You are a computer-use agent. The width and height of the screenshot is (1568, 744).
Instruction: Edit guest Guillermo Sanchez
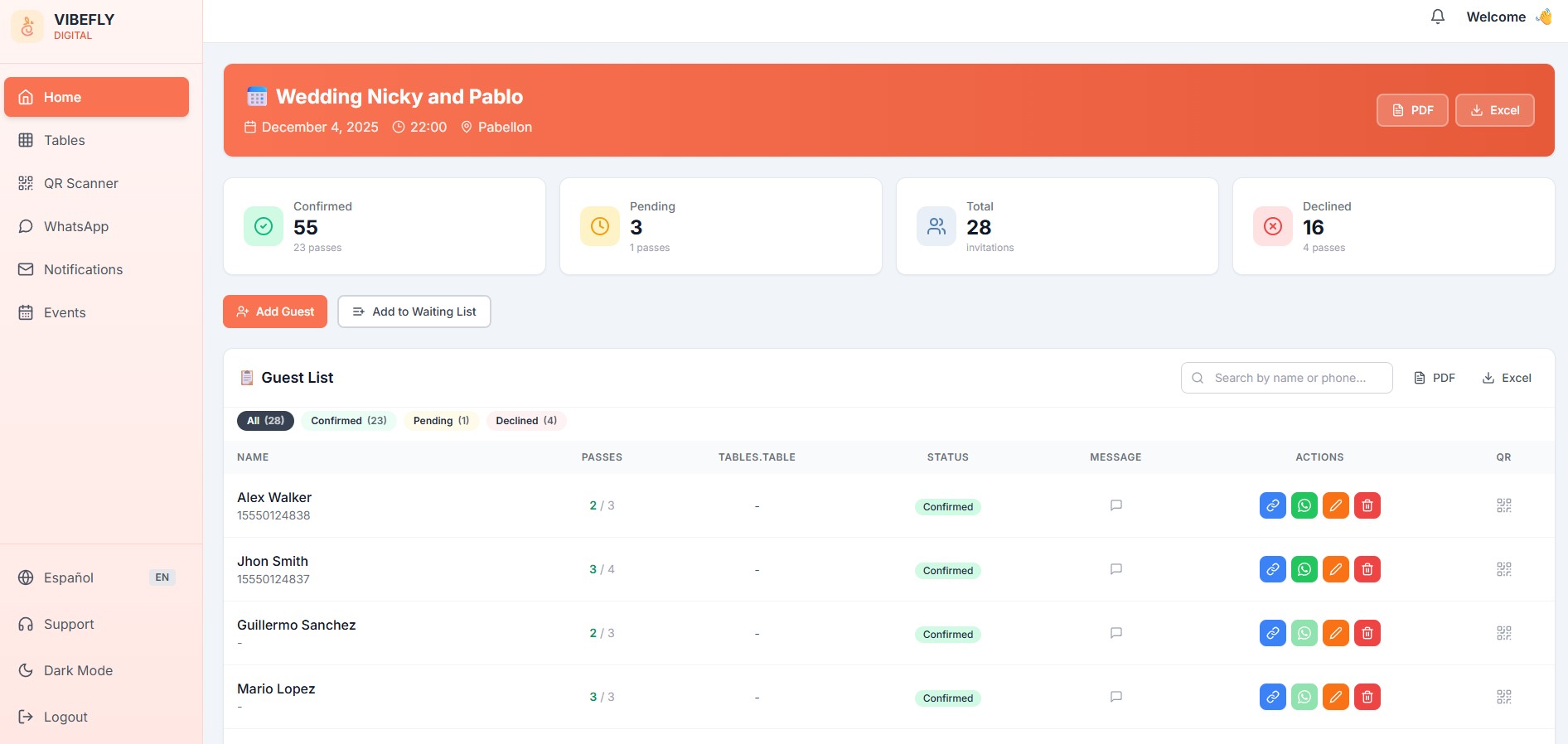[1336, 633]
